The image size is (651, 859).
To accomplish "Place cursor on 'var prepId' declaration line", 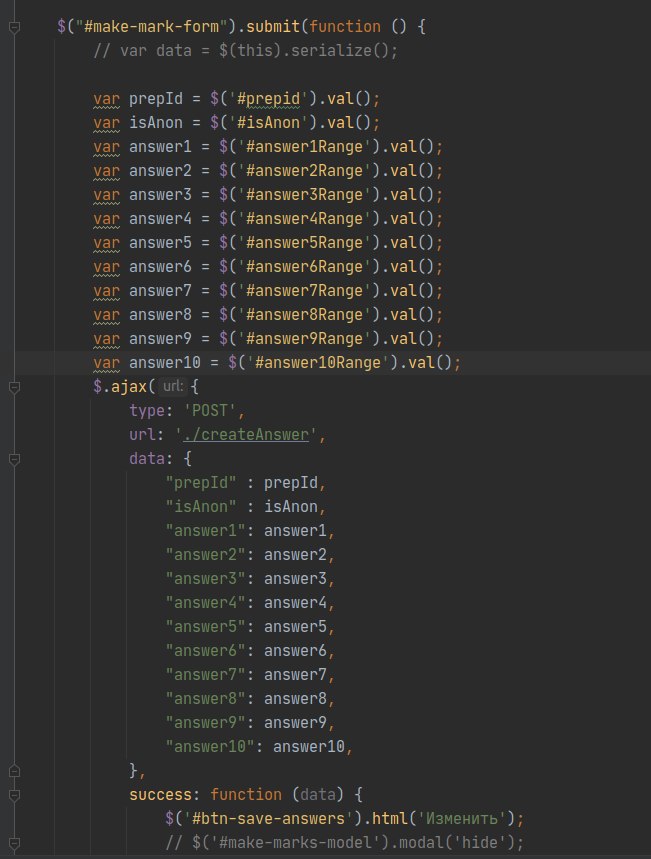I will 236,99.
